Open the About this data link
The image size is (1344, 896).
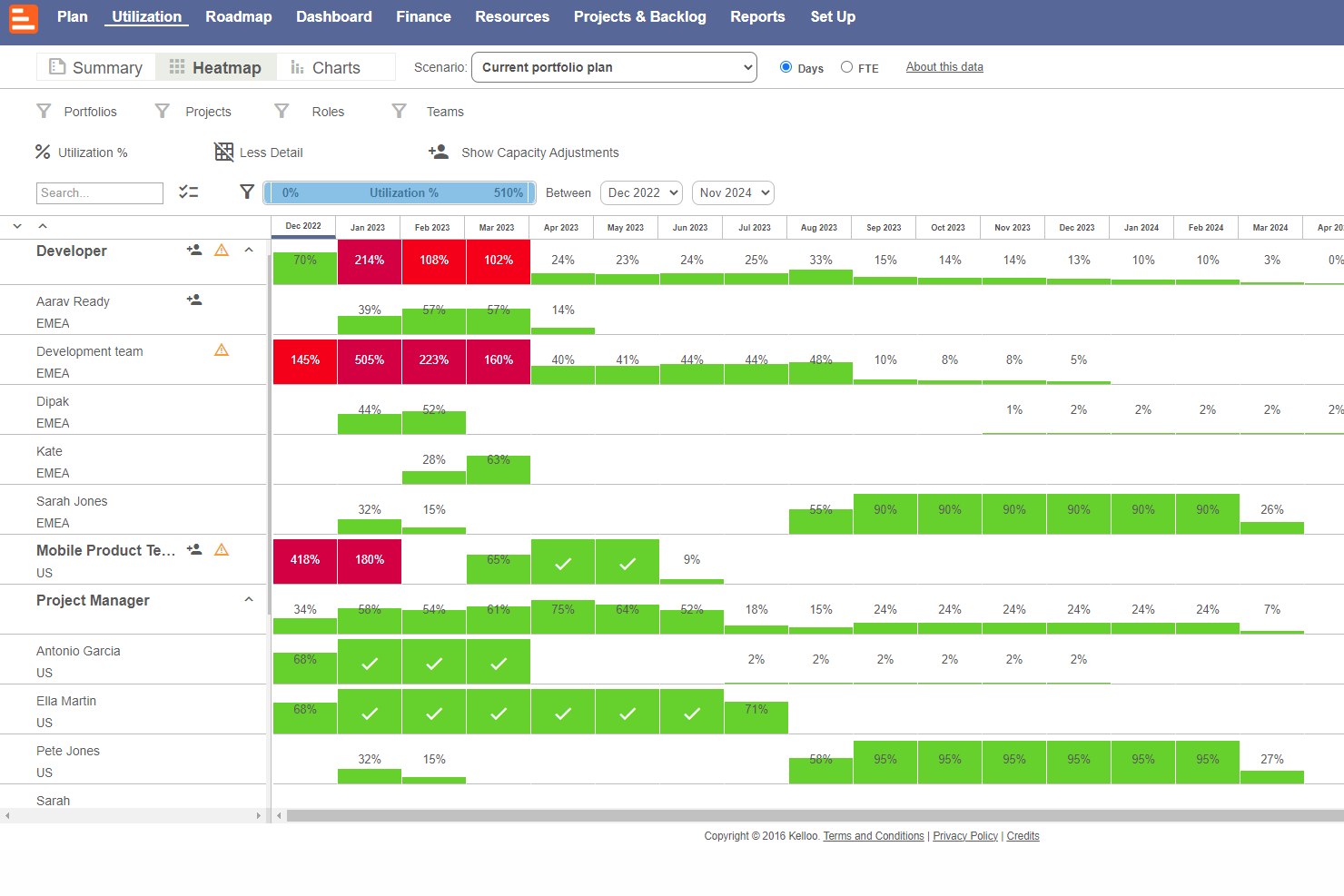pos(944,67)
